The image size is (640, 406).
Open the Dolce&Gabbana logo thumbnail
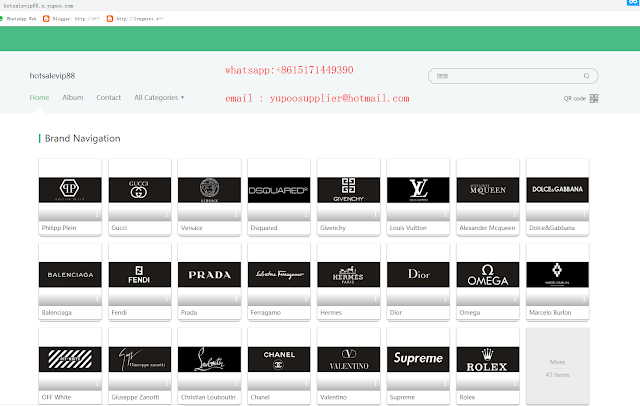pos(558,190)
